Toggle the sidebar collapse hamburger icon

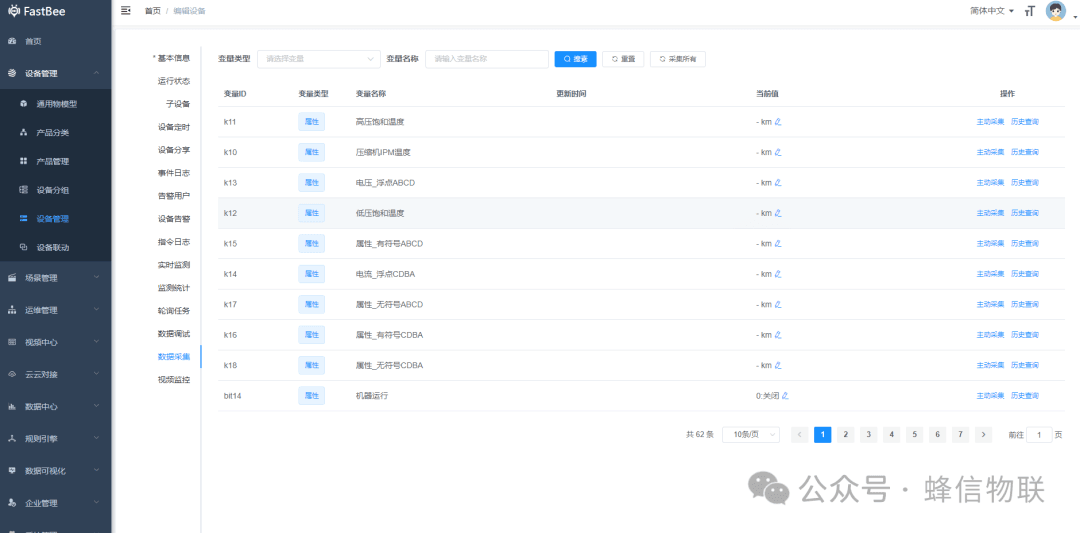pyautogui.click(x=125, y=10)
